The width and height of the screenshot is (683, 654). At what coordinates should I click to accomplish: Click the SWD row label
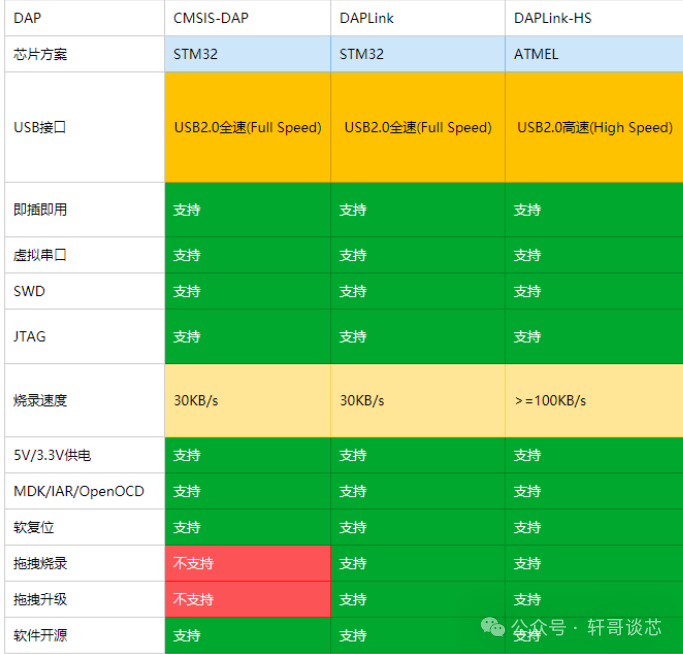pyautogui.click(x=85, y=291)
